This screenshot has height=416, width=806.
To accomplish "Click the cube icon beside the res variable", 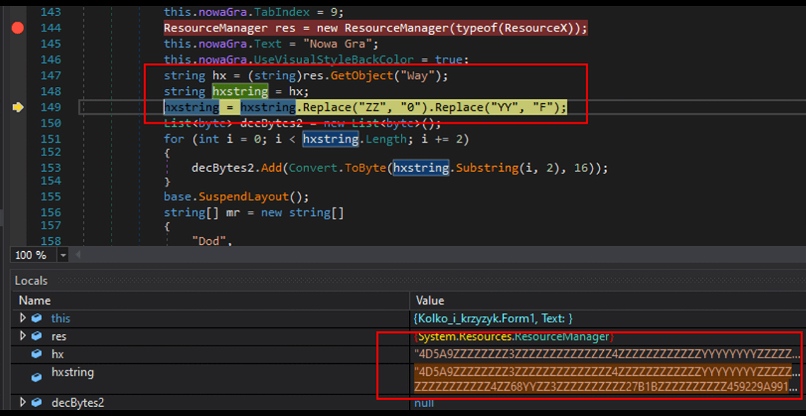I will [37, 337].
